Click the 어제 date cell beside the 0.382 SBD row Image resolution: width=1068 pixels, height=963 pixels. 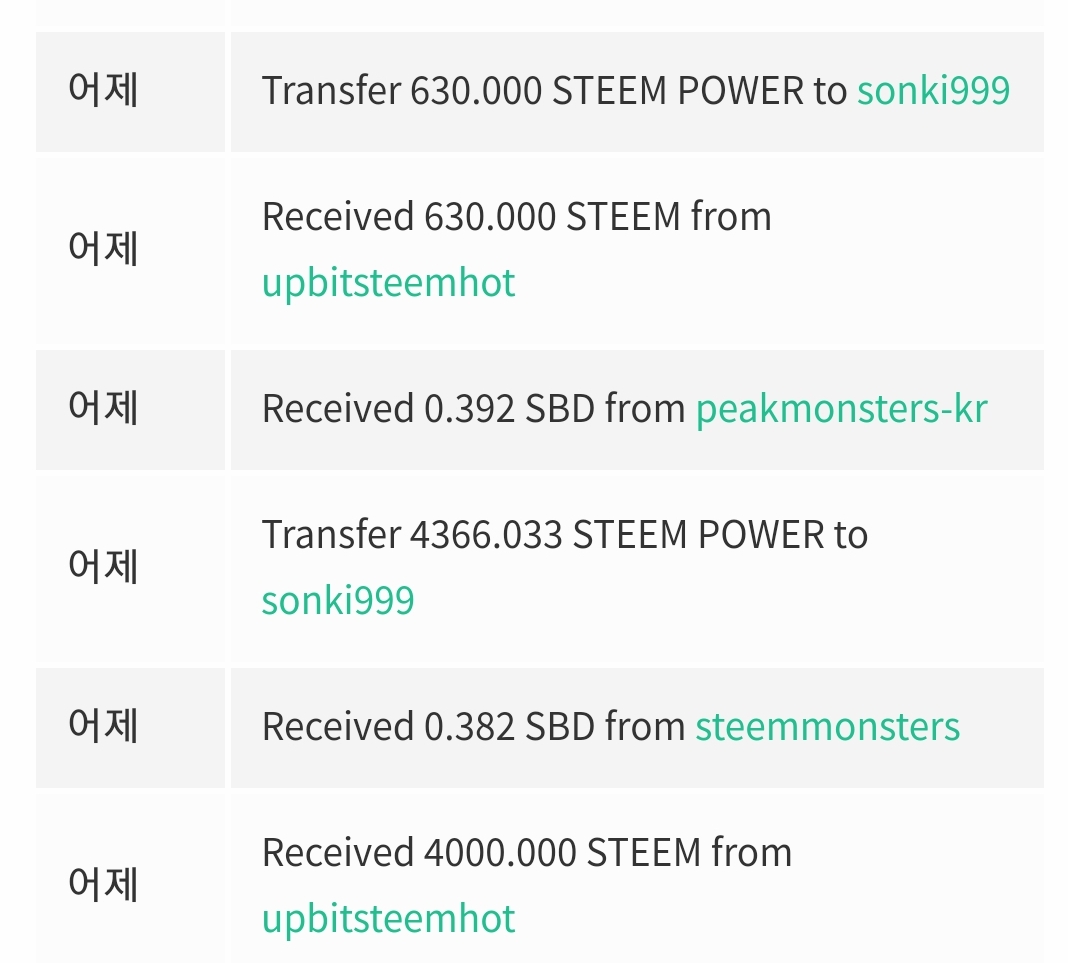(x=103, y=727)
